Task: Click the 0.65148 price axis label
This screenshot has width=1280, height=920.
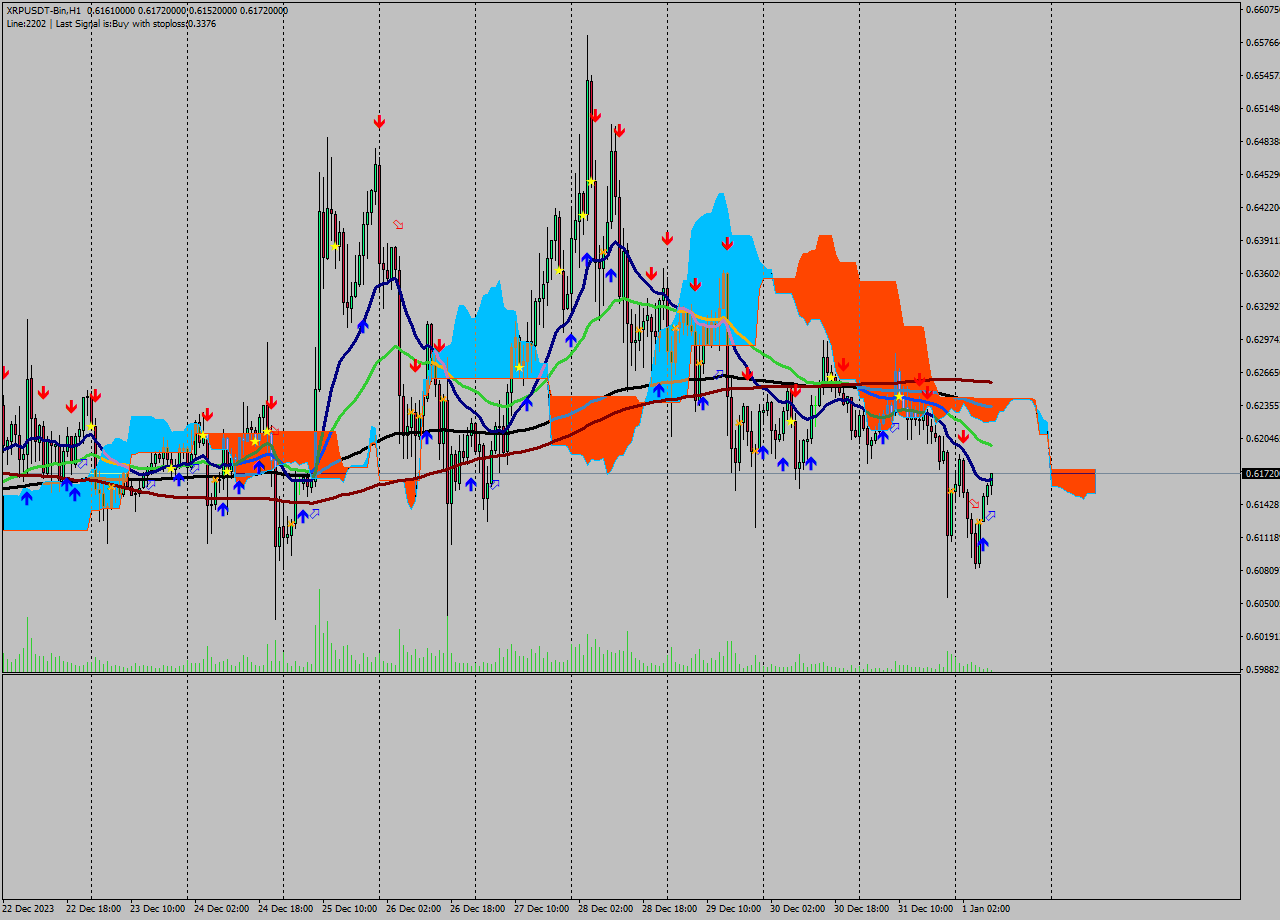Action: click(1262, 109)
